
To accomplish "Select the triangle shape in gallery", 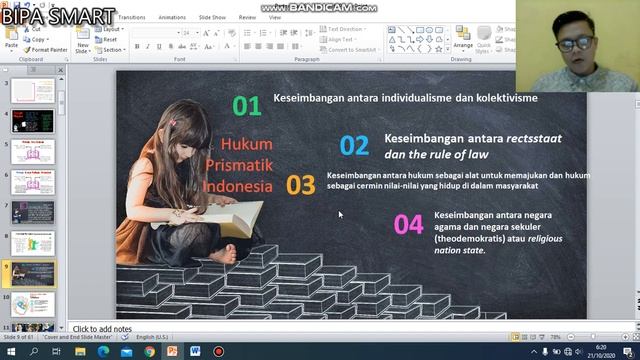I will pyautogui.click(x=392, y=40).
